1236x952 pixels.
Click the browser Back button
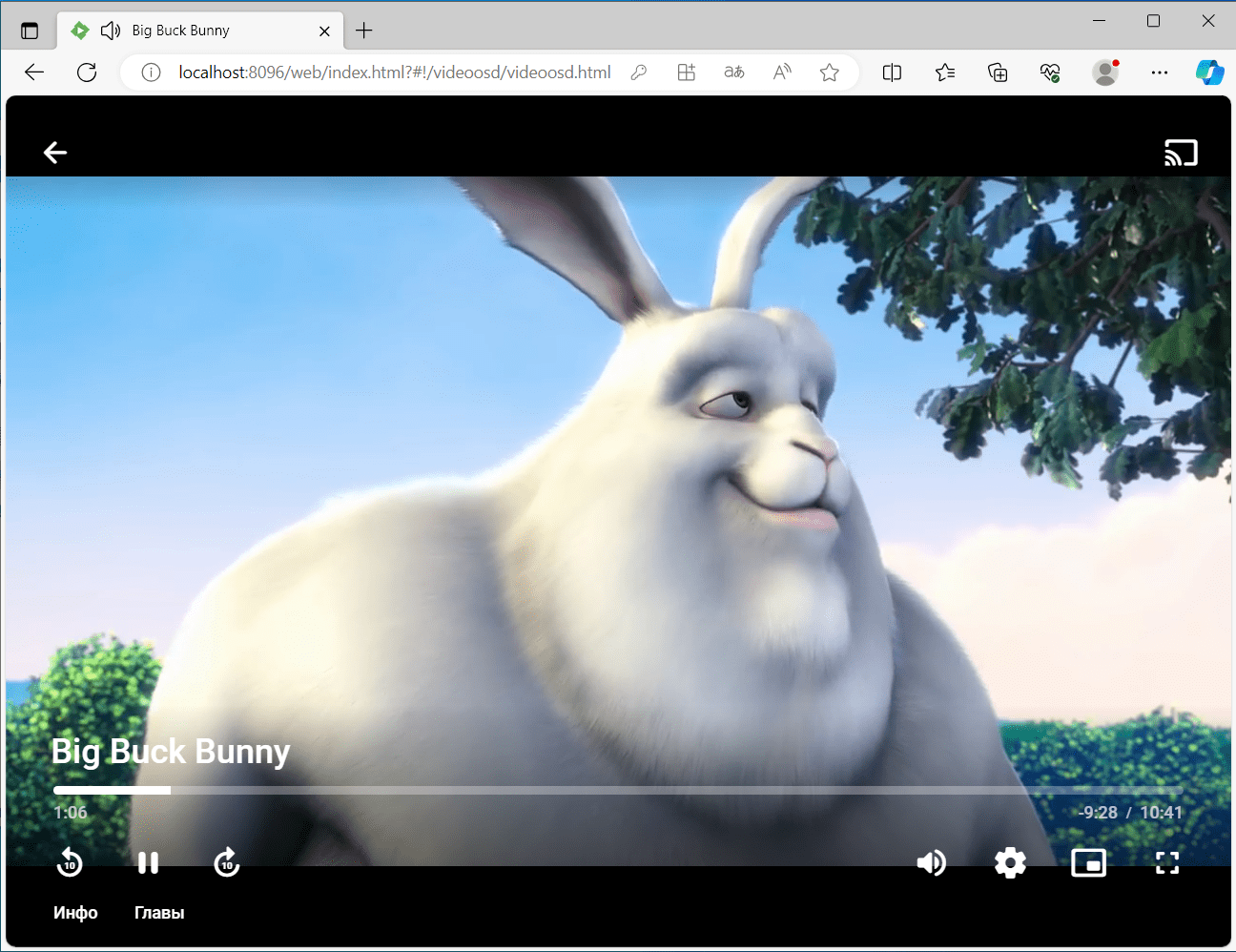[x=34, y=72]
